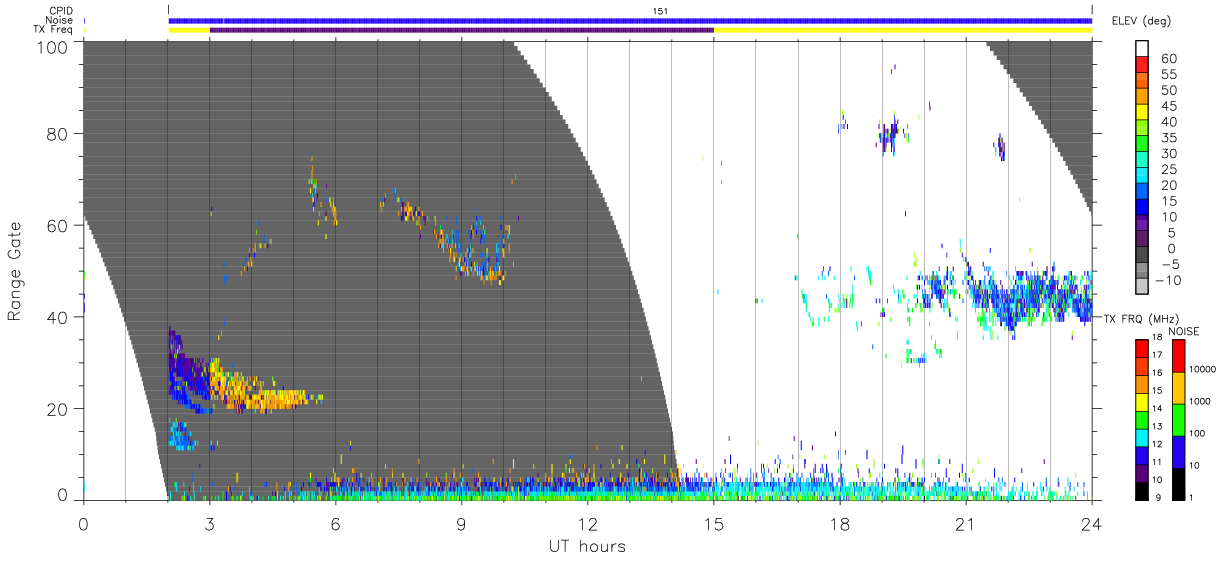This screenshot has width=1228, height=567.
Task: Click the 45 label on the ELEV colorbar
Action: click(1169, 106)
